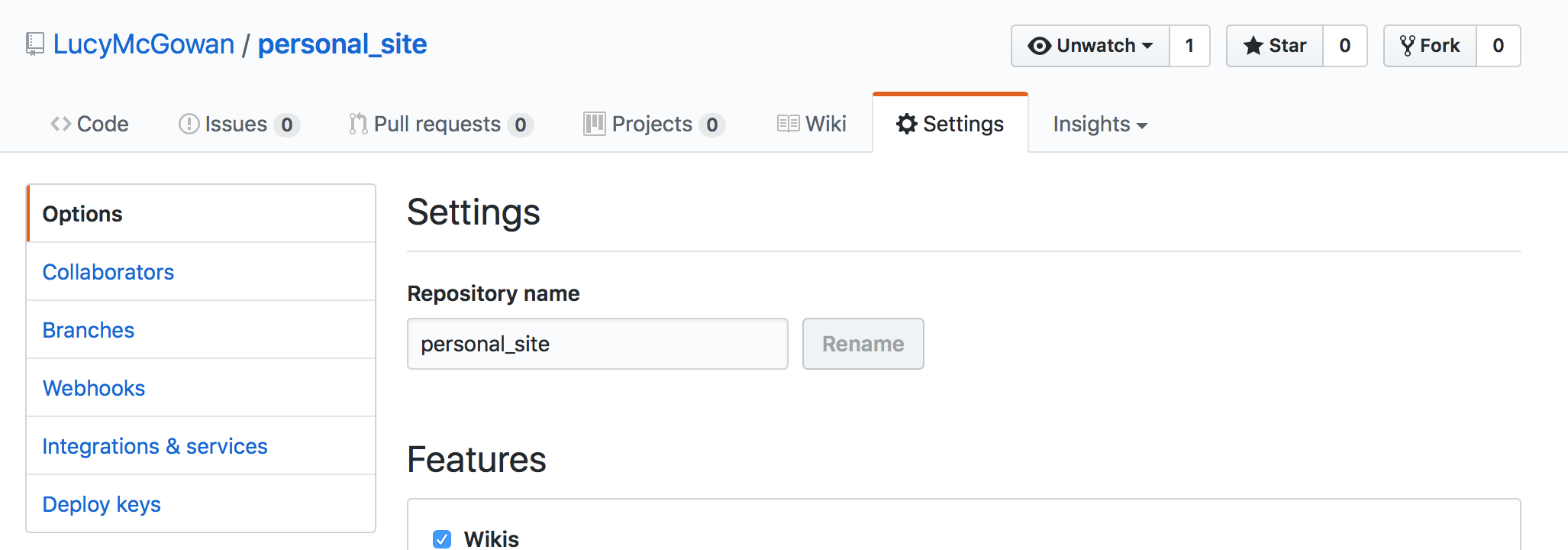Open the Unwatch dropdown menu
The width and height of the screenshot is (1568, 550).
coord(1090,46)
